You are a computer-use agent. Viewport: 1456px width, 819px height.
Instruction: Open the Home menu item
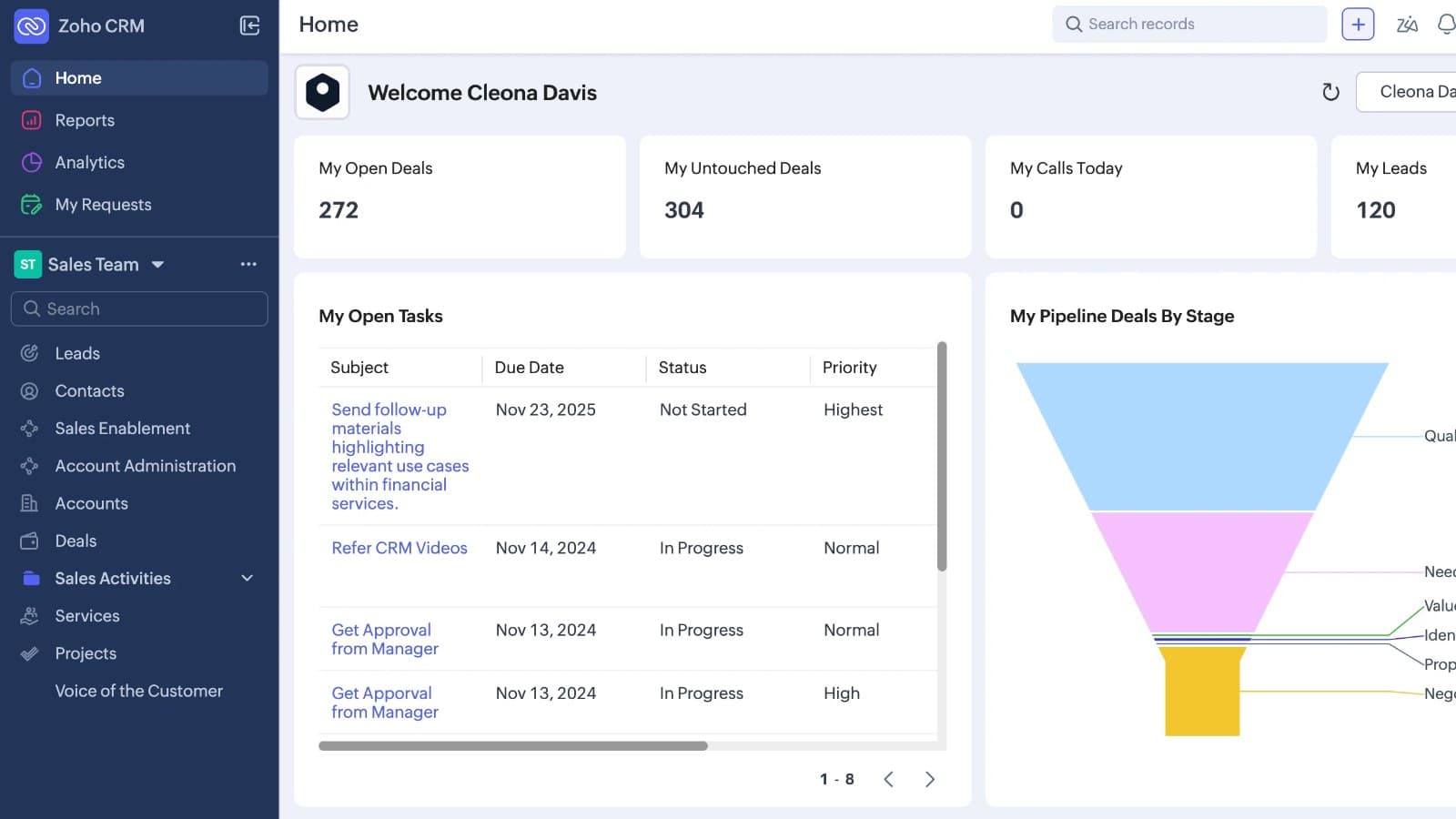(x=139, y=78)
